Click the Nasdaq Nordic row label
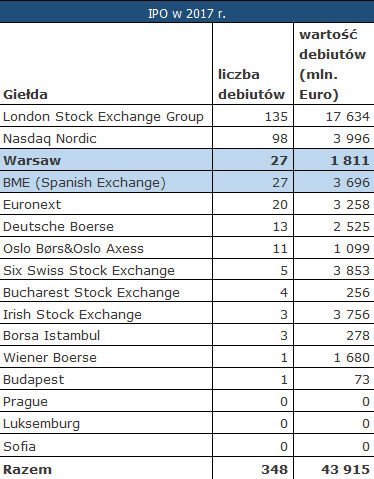Image resolution: width=374 pixels, height=479 pixels. pos(50,139)
